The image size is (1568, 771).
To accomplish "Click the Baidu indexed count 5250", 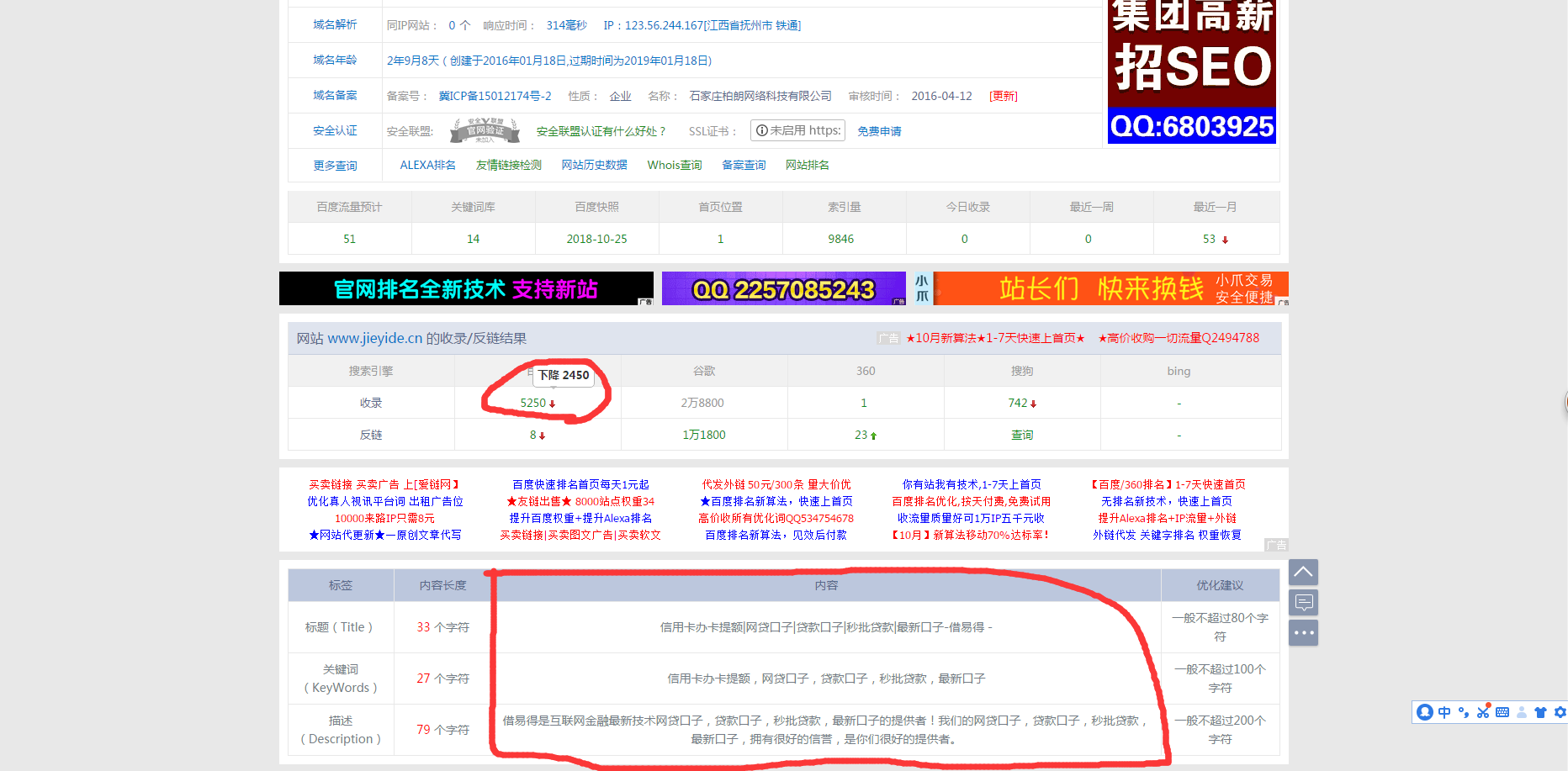I will click(532, 403).
